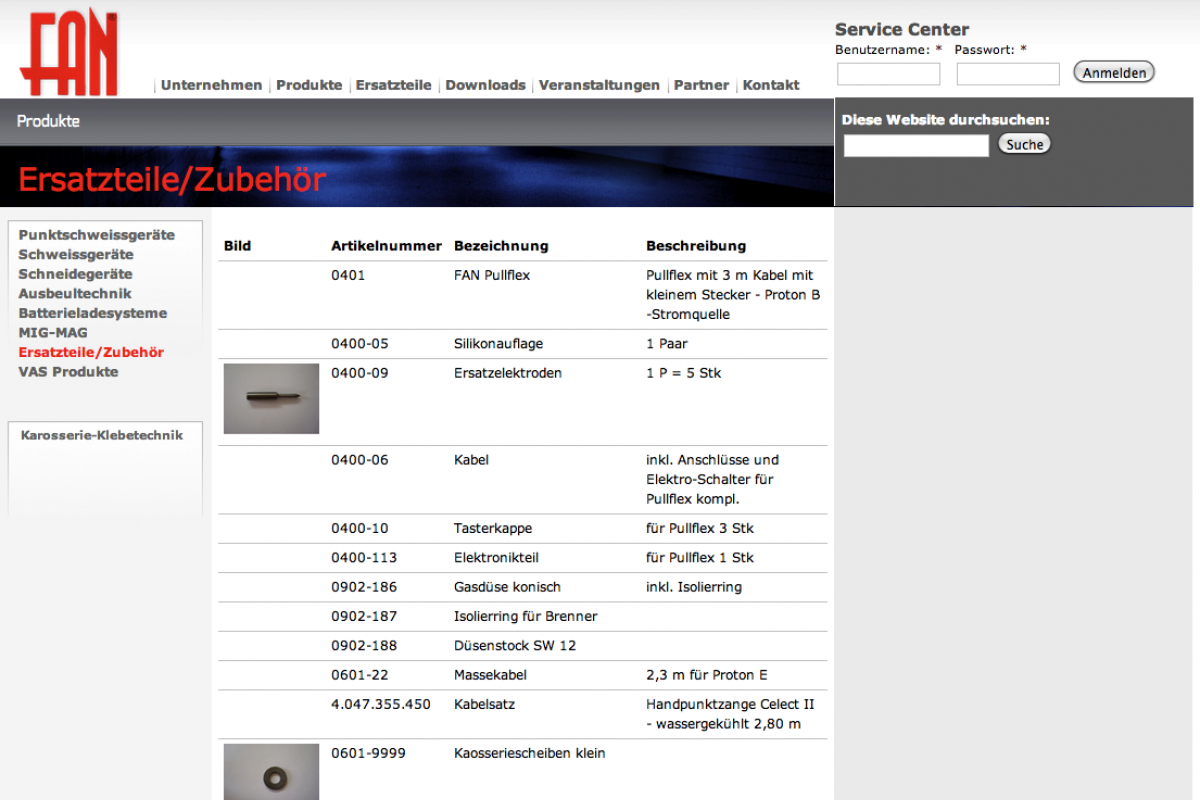Go to Ersatzteile in top navigation

point(393,85)
